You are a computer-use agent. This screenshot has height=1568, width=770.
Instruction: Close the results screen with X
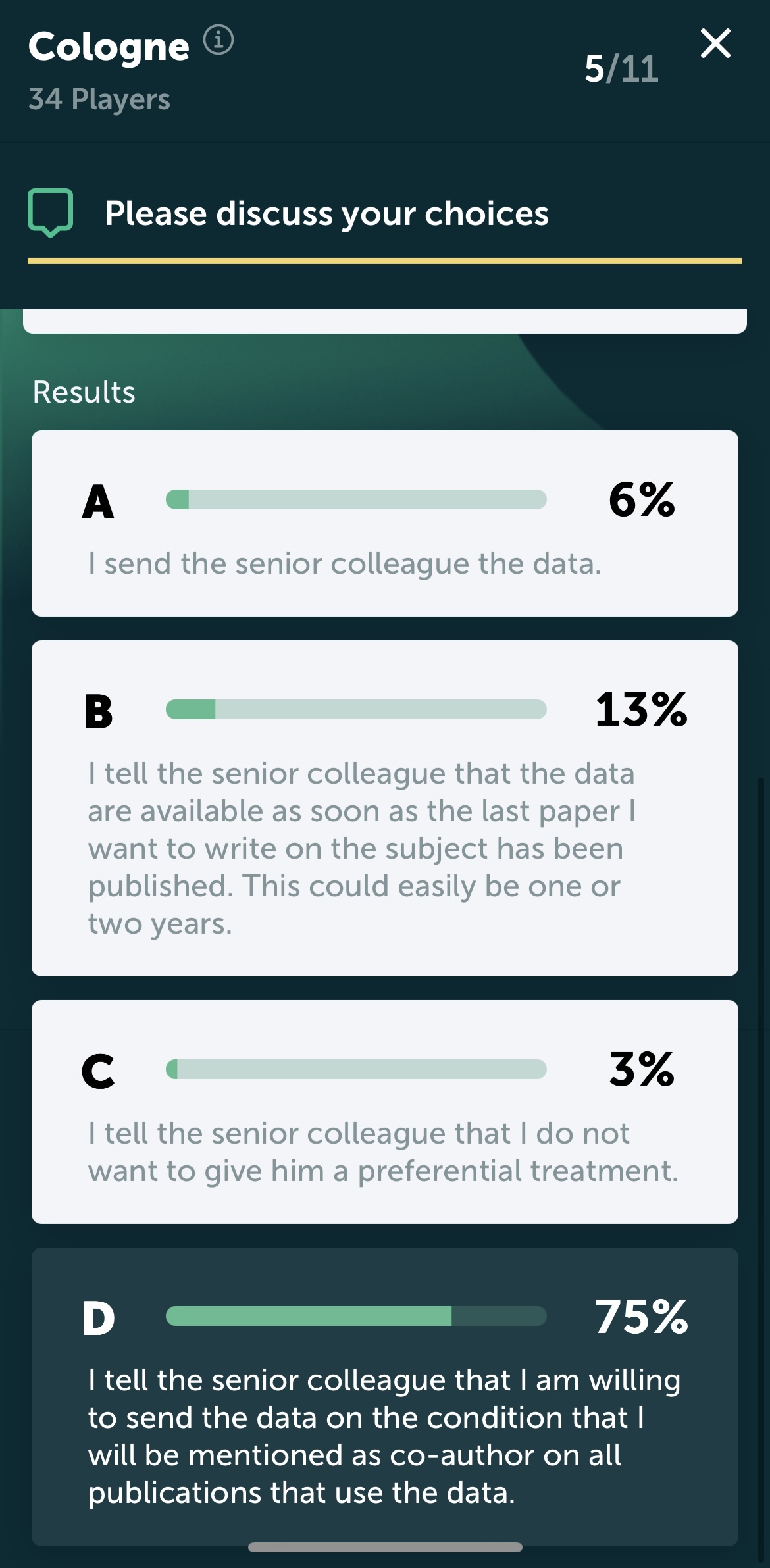pyautogui.click(x=715, y=43)
